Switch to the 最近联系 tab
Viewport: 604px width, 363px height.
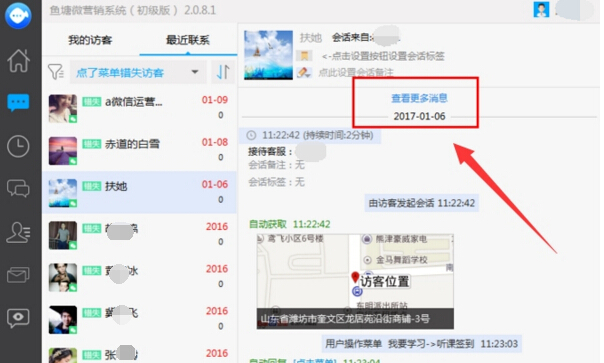(x=188, y=40)
